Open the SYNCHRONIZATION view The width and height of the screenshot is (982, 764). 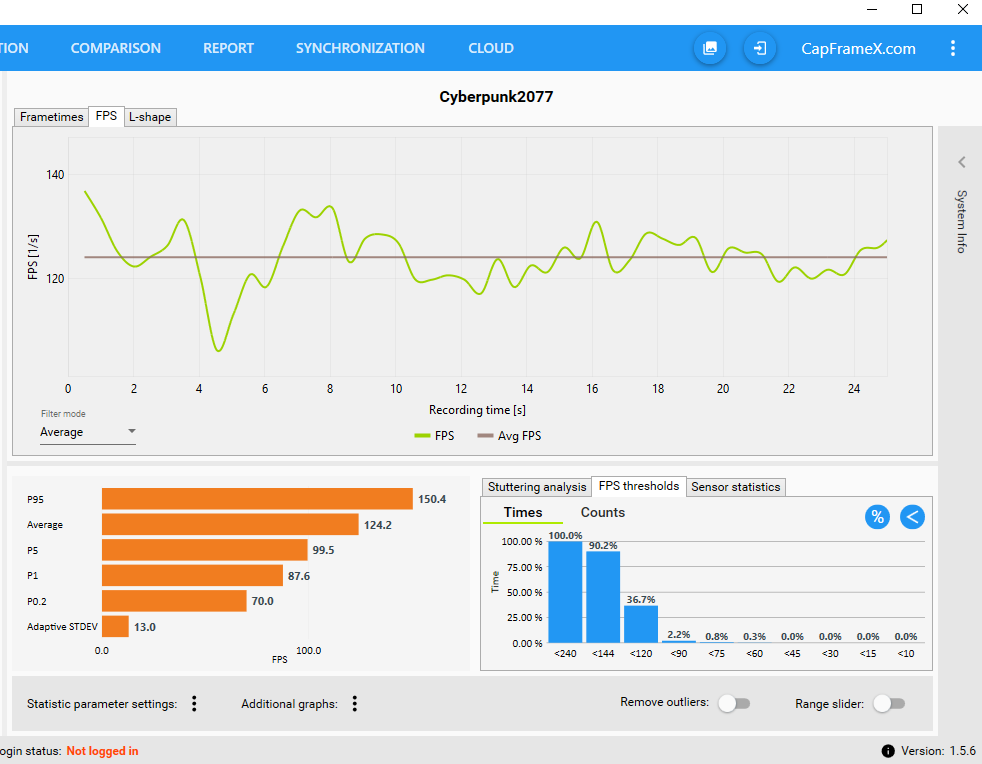click(x=360, y=48)
